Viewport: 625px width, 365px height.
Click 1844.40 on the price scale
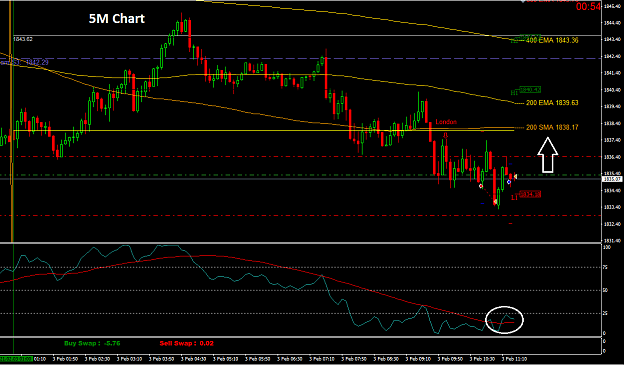click(x=612, y=23)
